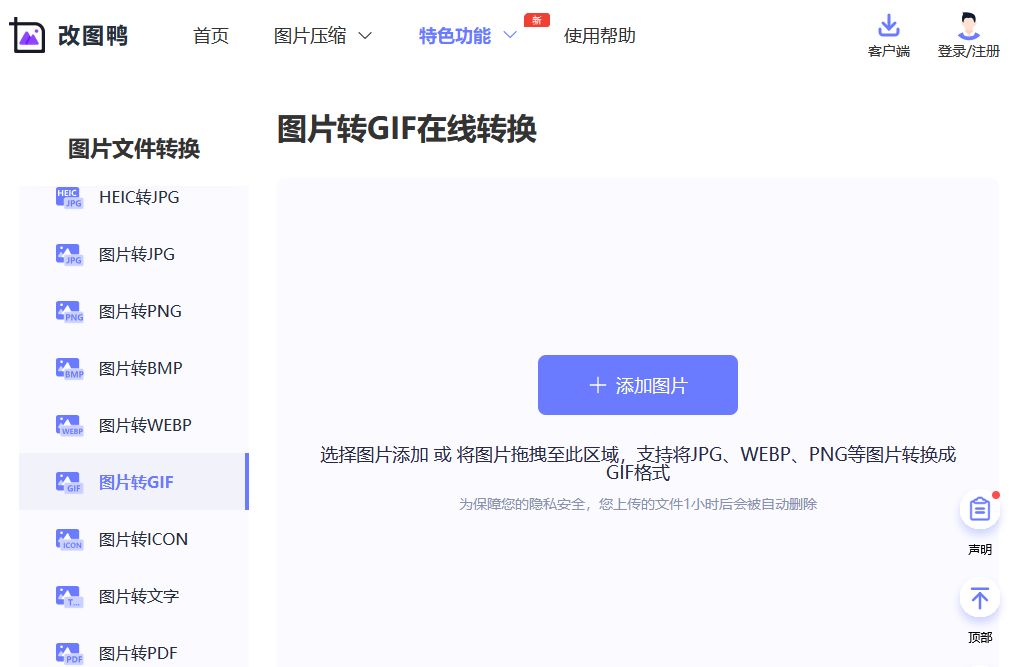Image resolution: width=1029 pixels, height=667 pixels.
Task: Go to 使用帮助 in the navigation bar
Action: point(599,34)
